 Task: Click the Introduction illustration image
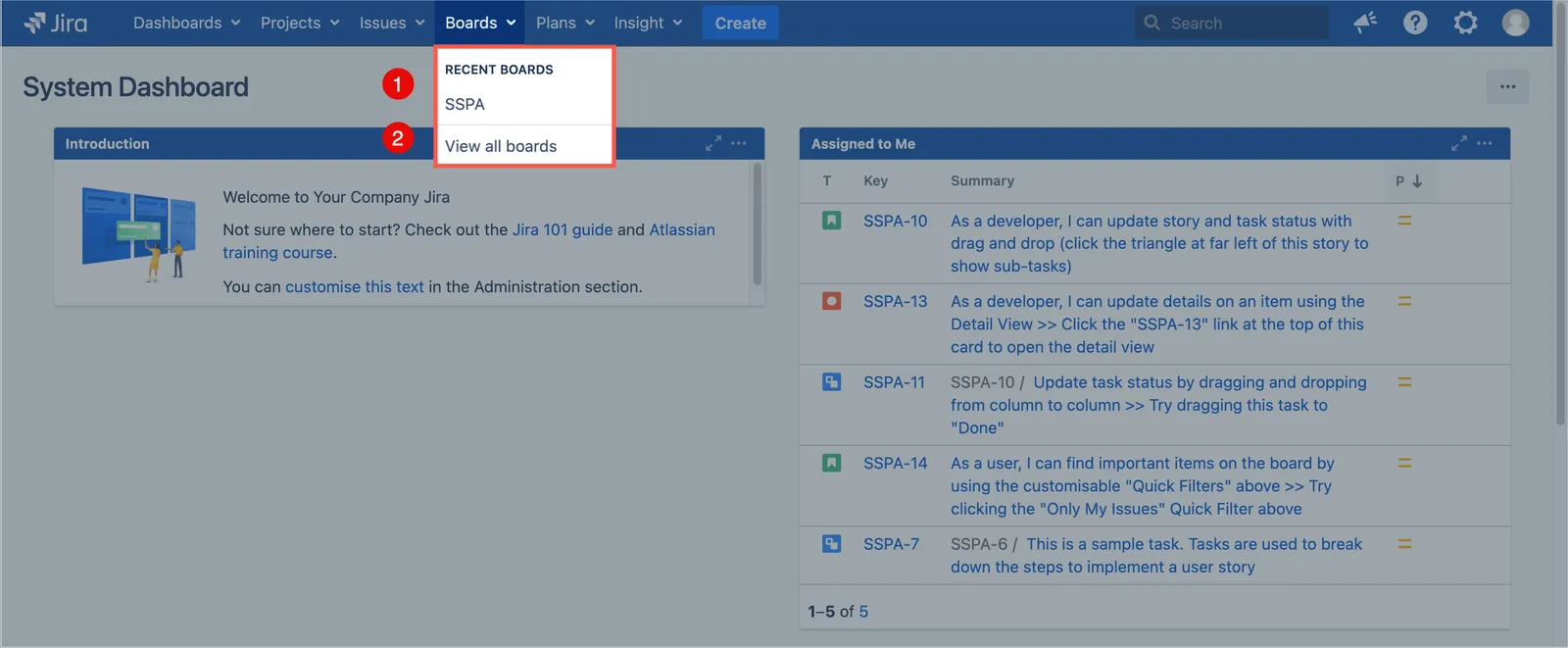139,235
